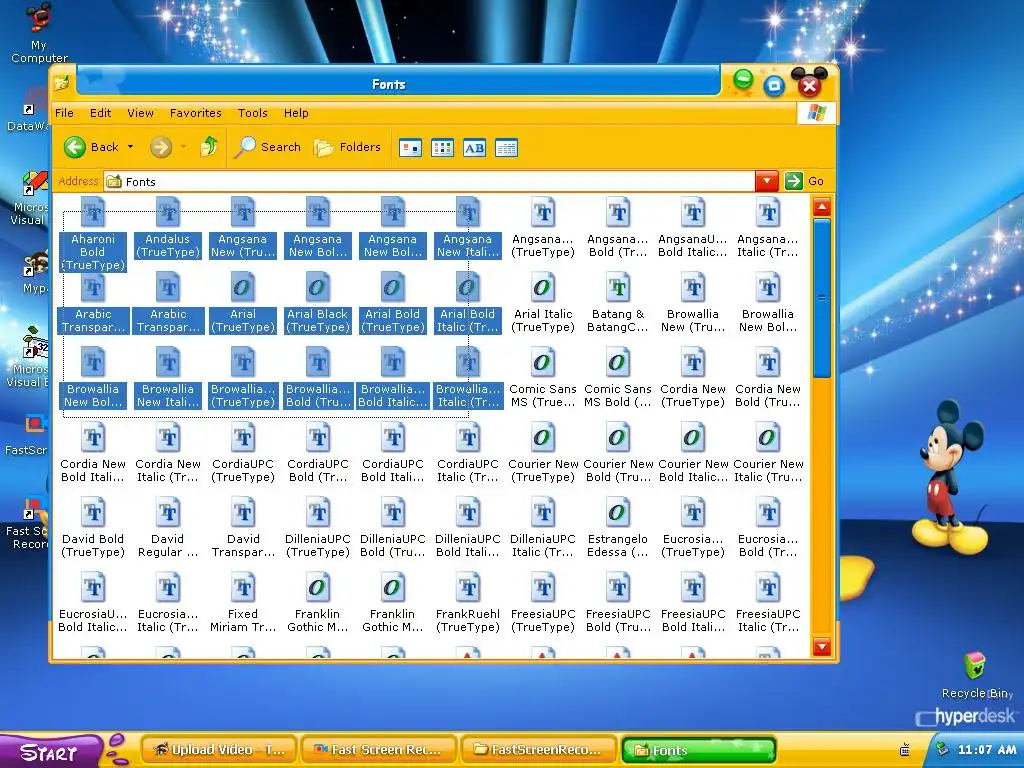Image resolution: width=1024 pixels, height=768 pixels.
Task: Select the Cordia New (TrueType) font
Action: click(693, 377)
